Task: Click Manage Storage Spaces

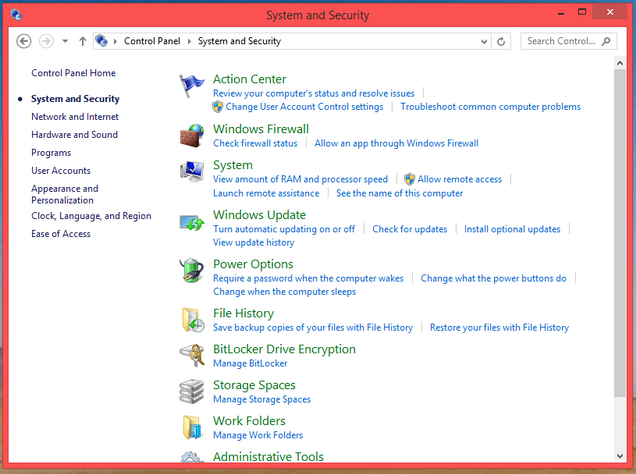Action: click(x=262, y=399)
